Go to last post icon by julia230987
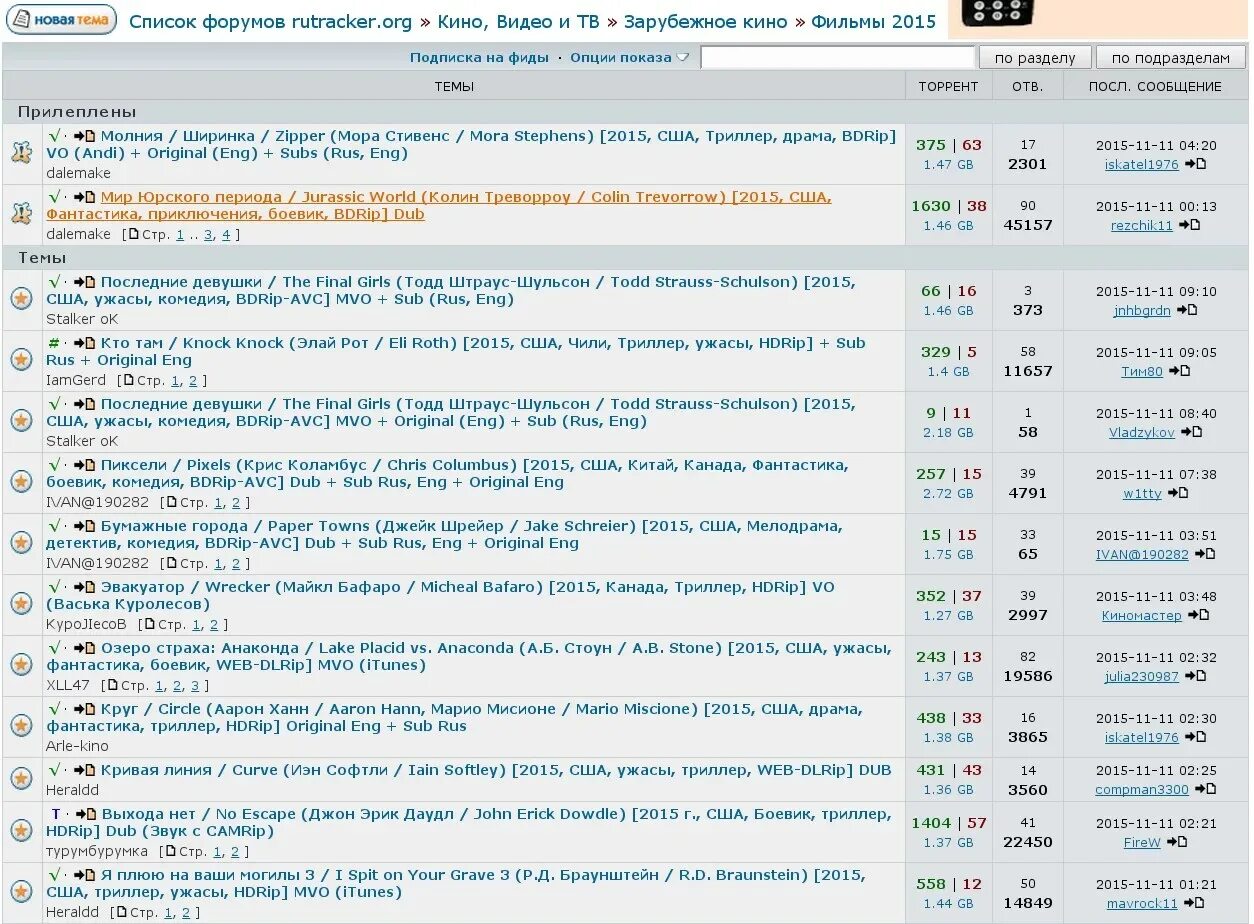1254x924 pixels. [1195, 676]
